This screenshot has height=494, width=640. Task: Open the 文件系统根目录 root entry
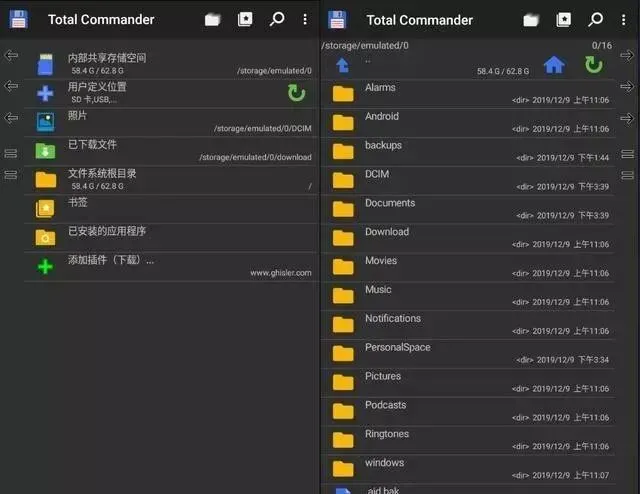tap(171, 180)
